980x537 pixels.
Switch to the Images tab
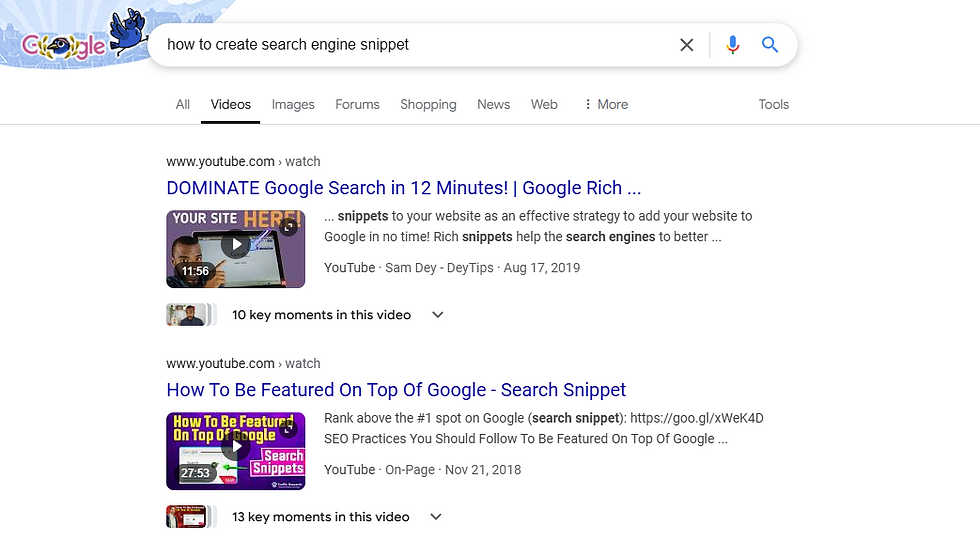coord(293,104)
